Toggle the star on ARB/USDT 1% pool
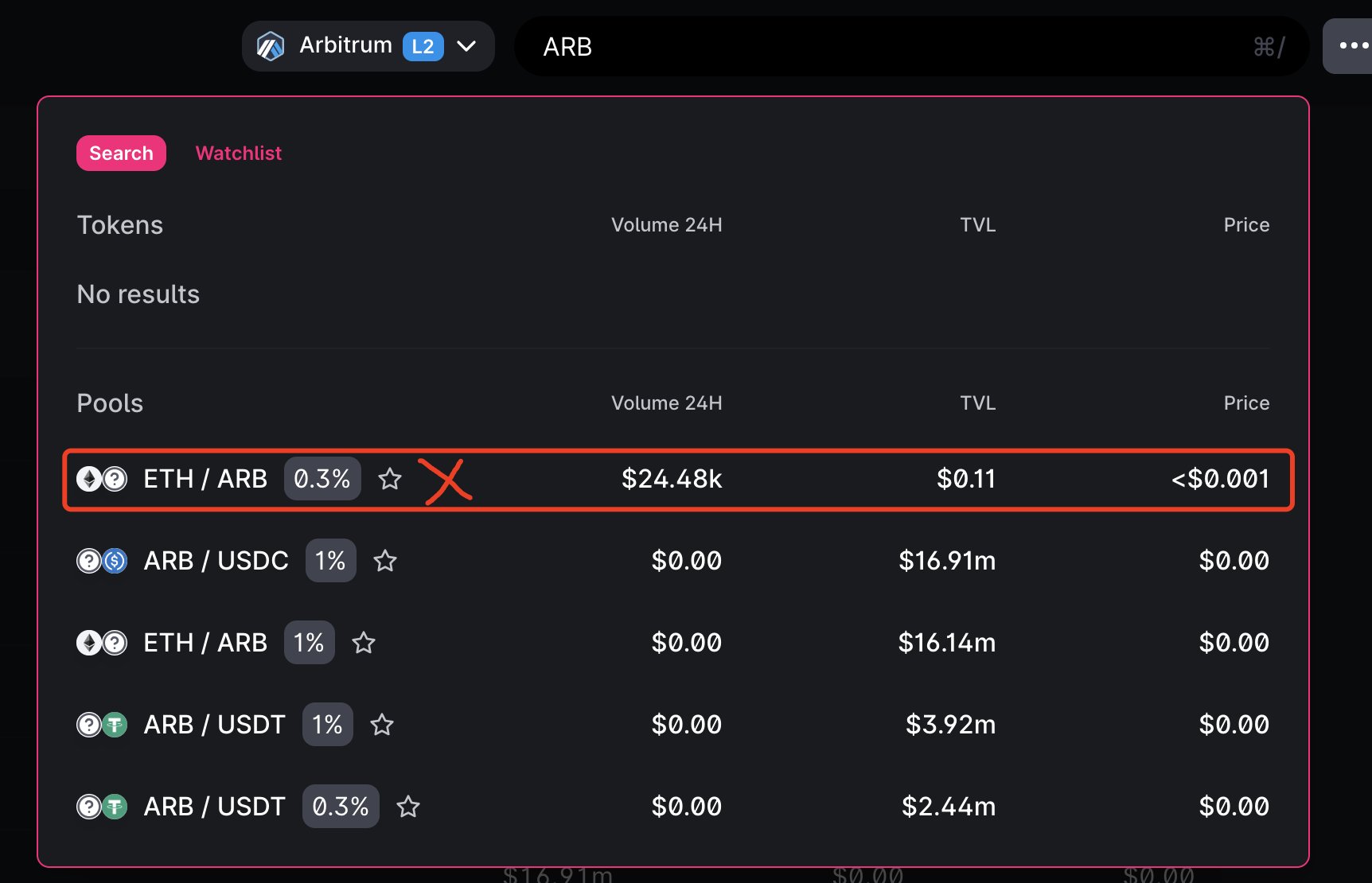 point(382,725)
